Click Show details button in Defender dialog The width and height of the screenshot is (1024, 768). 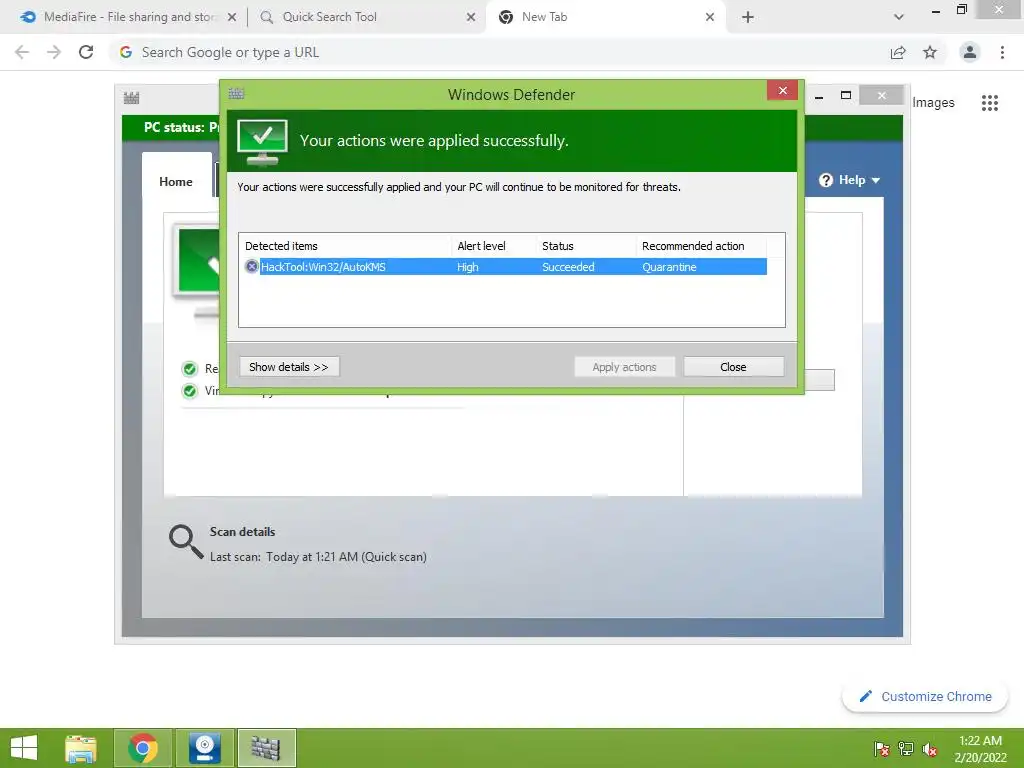[289, 366]
